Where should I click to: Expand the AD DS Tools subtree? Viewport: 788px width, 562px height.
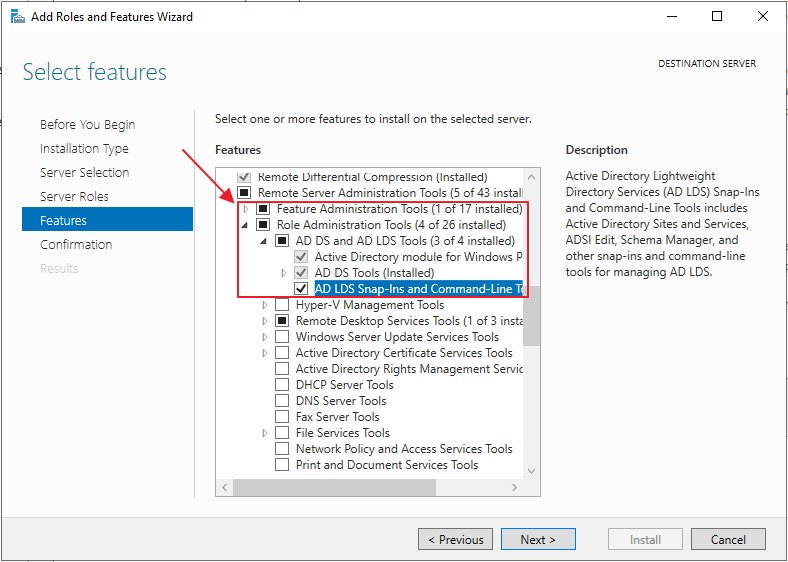(284, 273)
